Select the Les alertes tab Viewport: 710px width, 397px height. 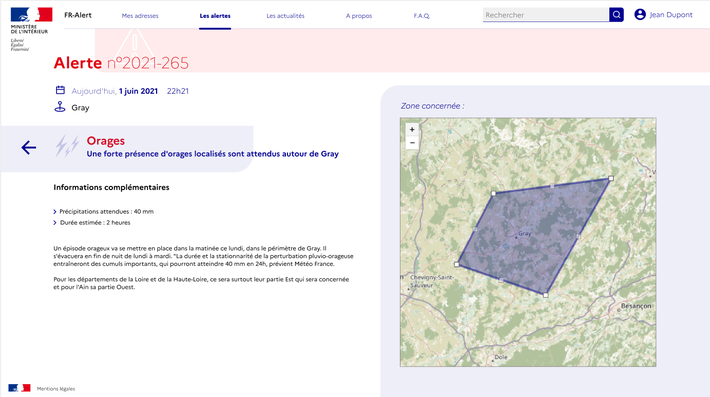215,16
